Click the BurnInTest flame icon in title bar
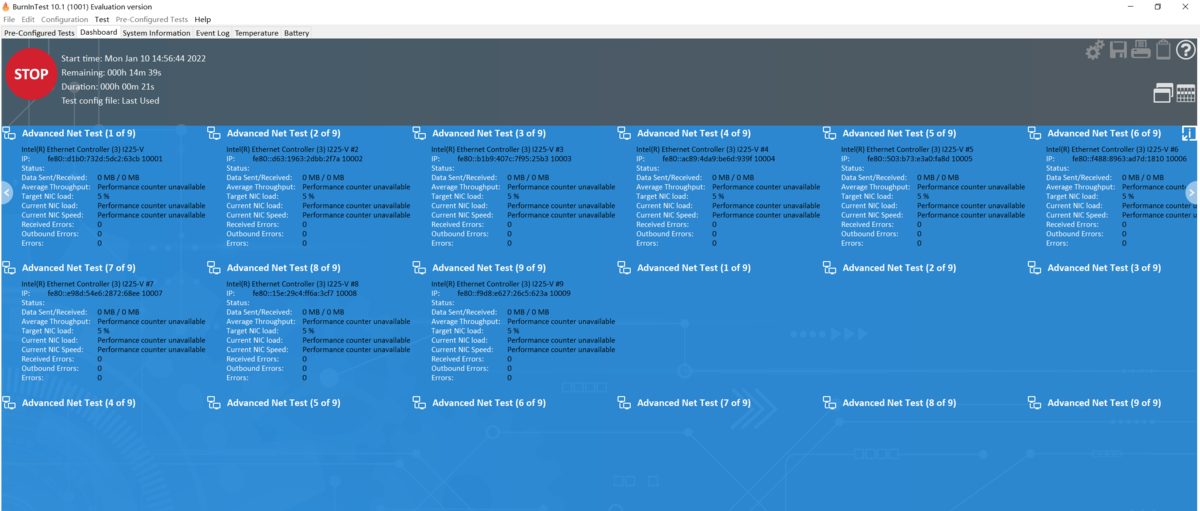 point(6,6)
